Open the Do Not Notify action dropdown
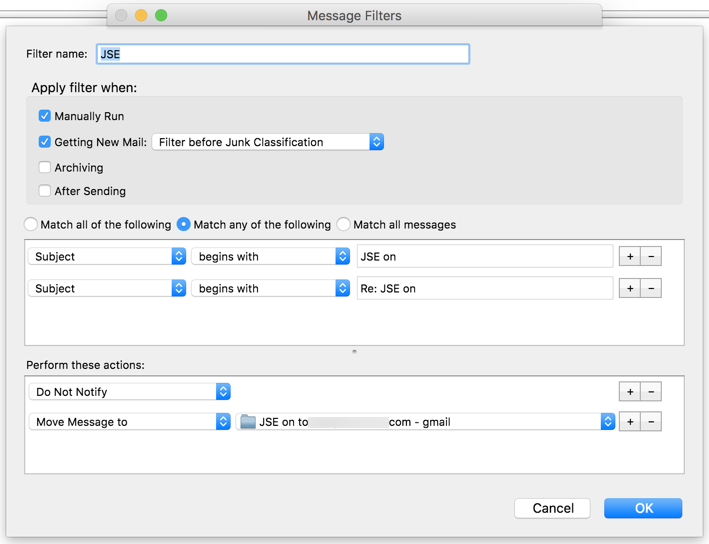 [x=130, y=392]
